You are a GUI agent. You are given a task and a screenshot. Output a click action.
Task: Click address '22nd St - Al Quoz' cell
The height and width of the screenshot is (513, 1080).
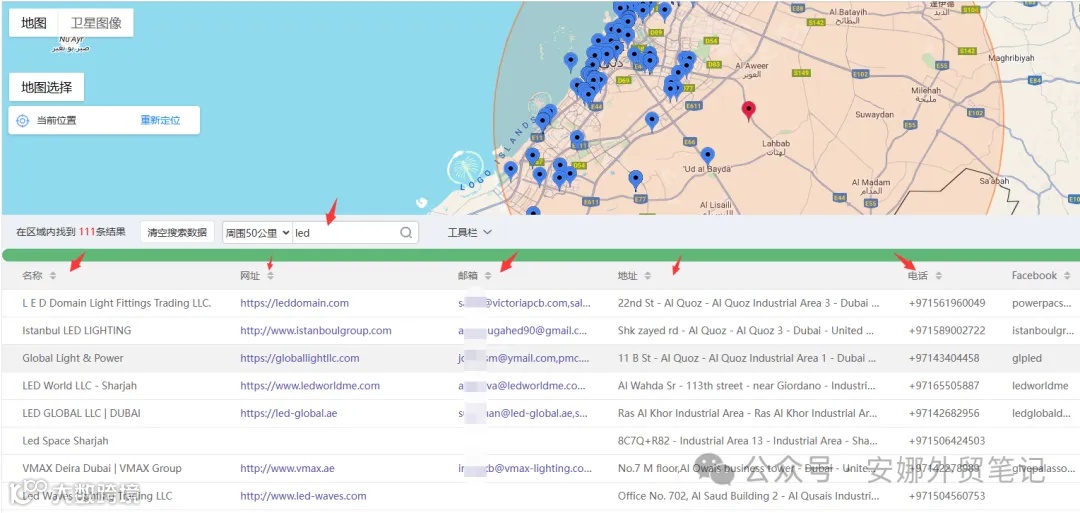[749, 303]
